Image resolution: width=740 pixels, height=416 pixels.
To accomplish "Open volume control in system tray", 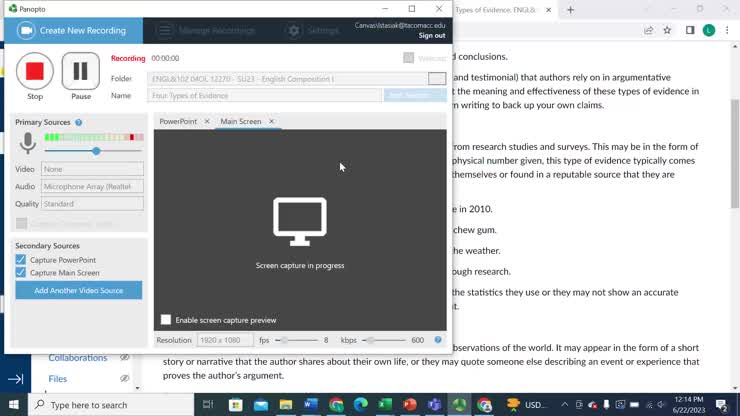I will click(661, 405).
